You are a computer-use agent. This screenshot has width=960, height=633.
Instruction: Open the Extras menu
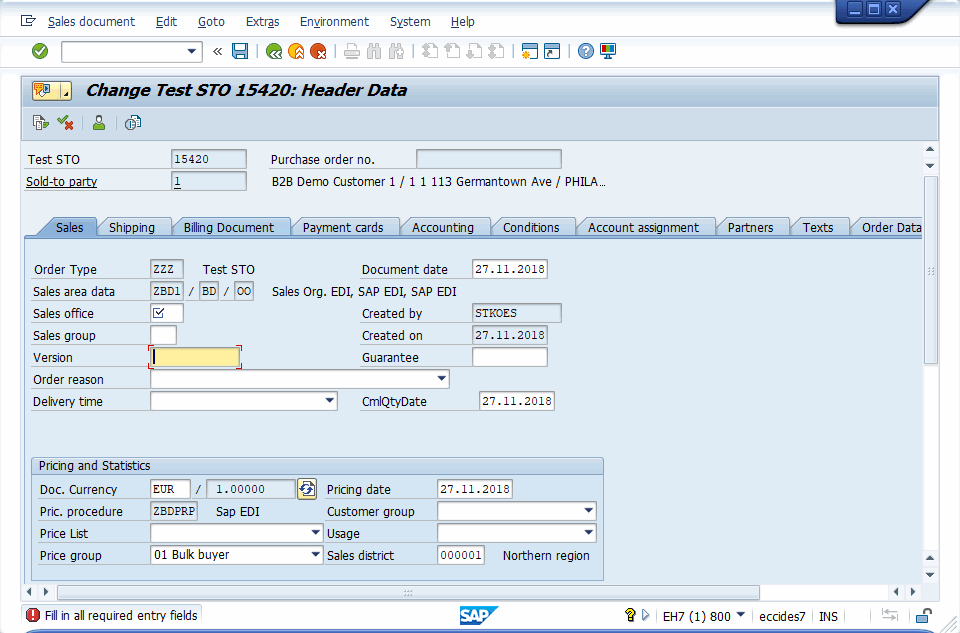263,21
